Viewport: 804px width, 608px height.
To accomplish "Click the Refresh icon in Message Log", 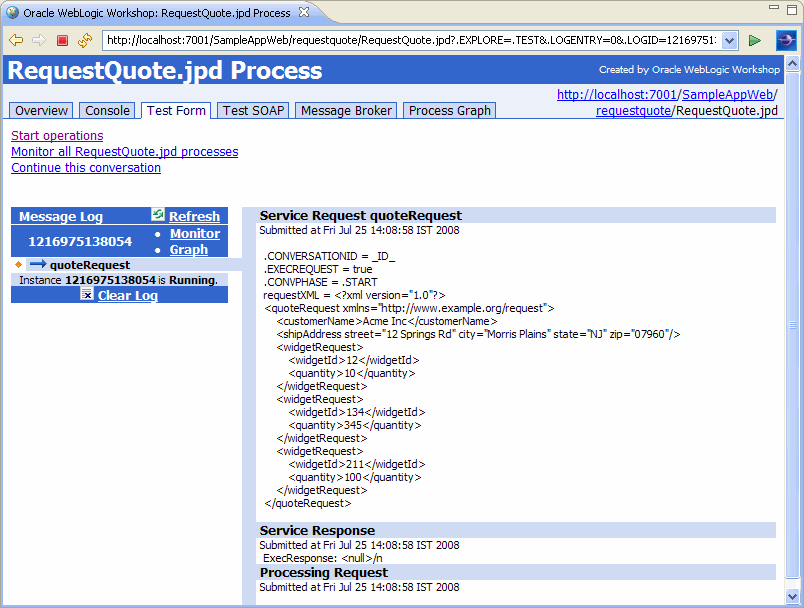I will click(x=157, y=214).
